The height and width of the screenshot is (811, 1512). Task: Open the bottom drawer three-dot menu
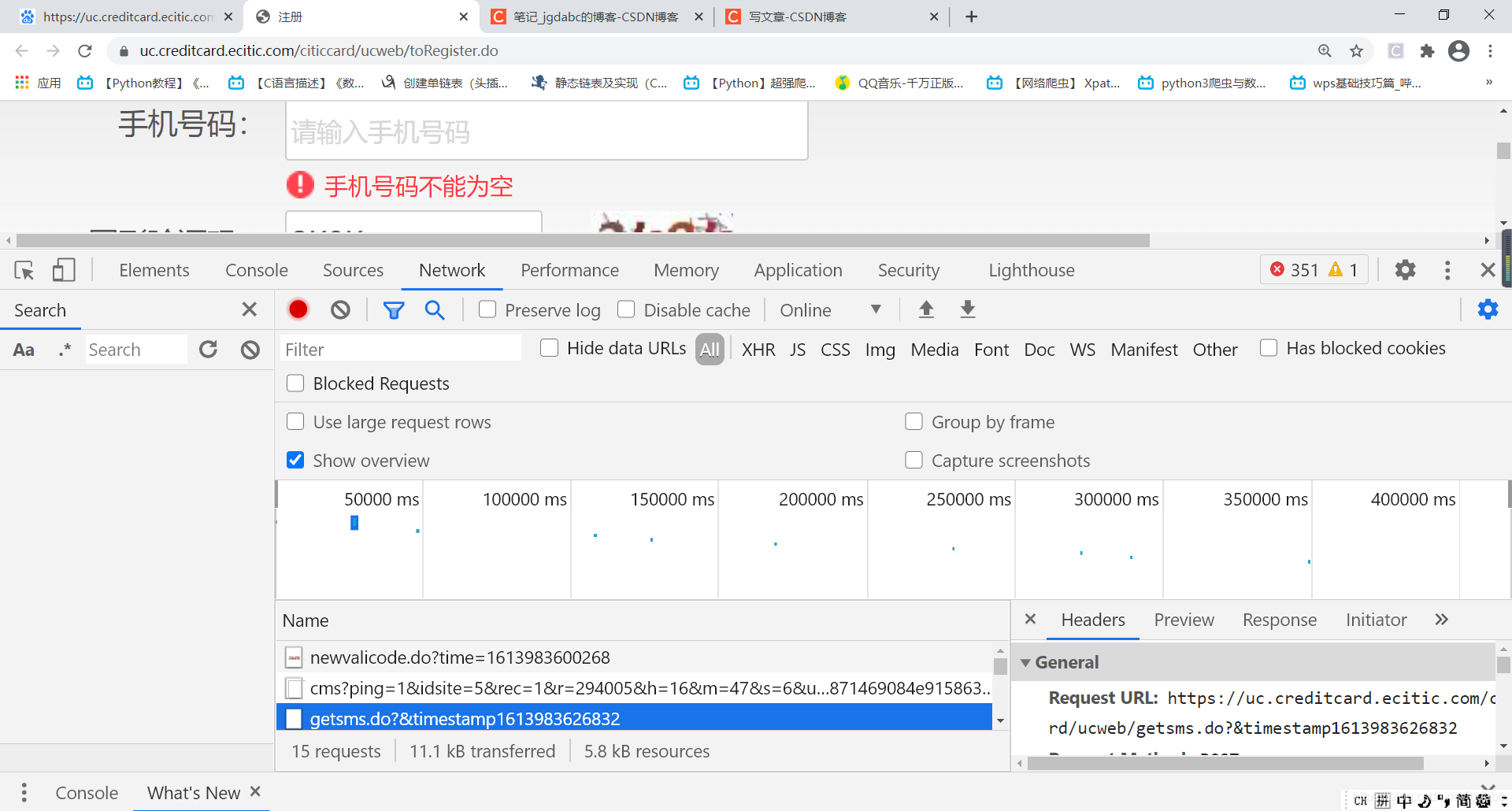tap(24, 792)
